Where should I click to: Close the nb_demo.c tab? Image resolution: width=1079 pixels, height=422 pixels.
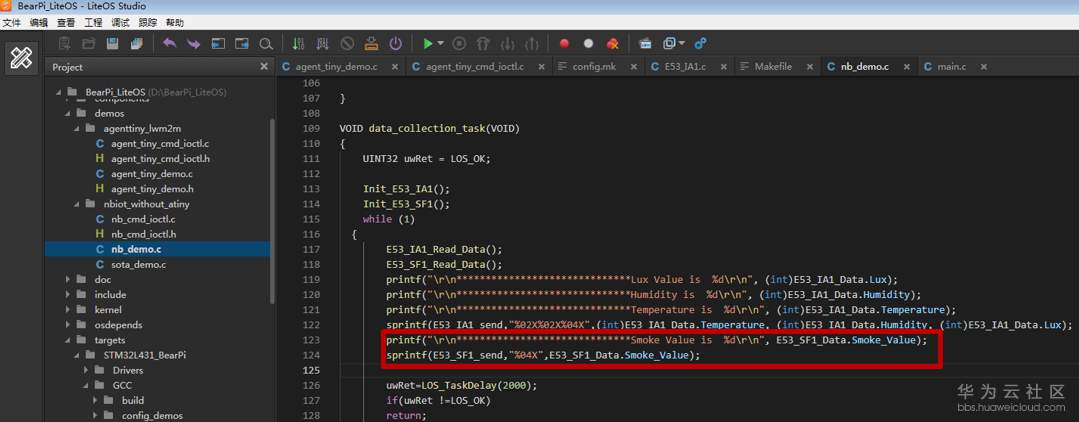click(906, 67)
